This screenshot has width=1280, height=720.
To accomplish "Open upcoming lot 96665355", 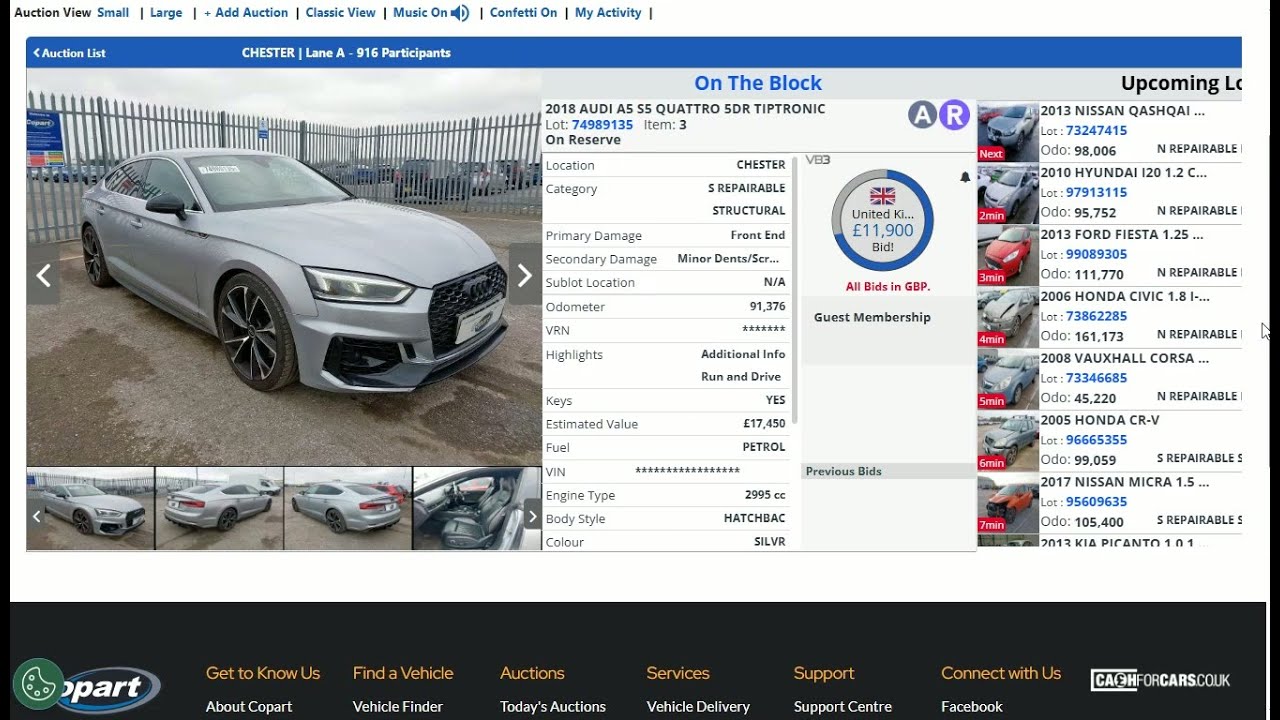I will [x=1096, y=440].
